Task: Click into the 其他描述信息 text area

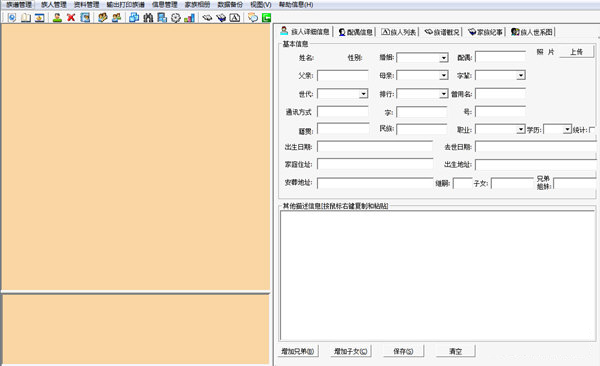Action: tap(438, 276)
